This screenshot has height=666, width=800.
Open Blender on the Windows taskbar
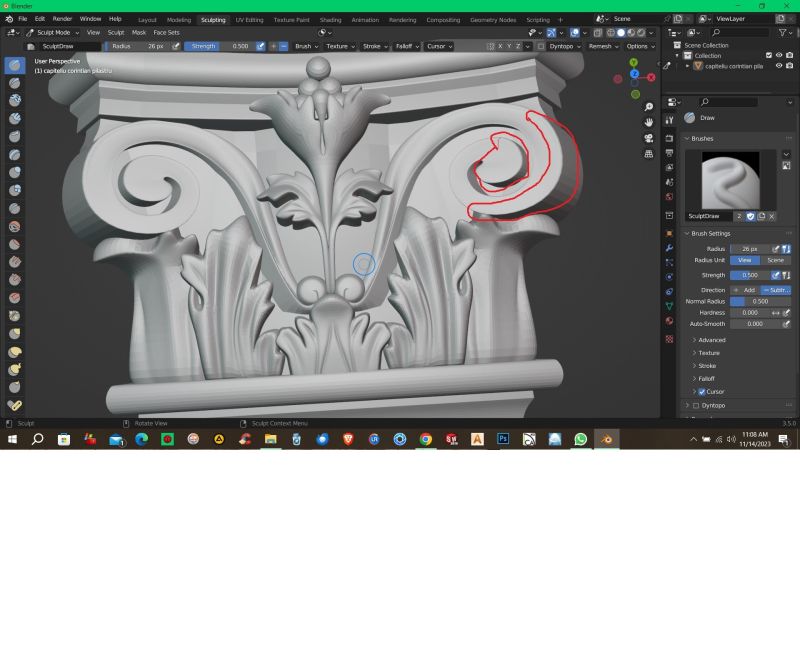(x=606, y=439)
